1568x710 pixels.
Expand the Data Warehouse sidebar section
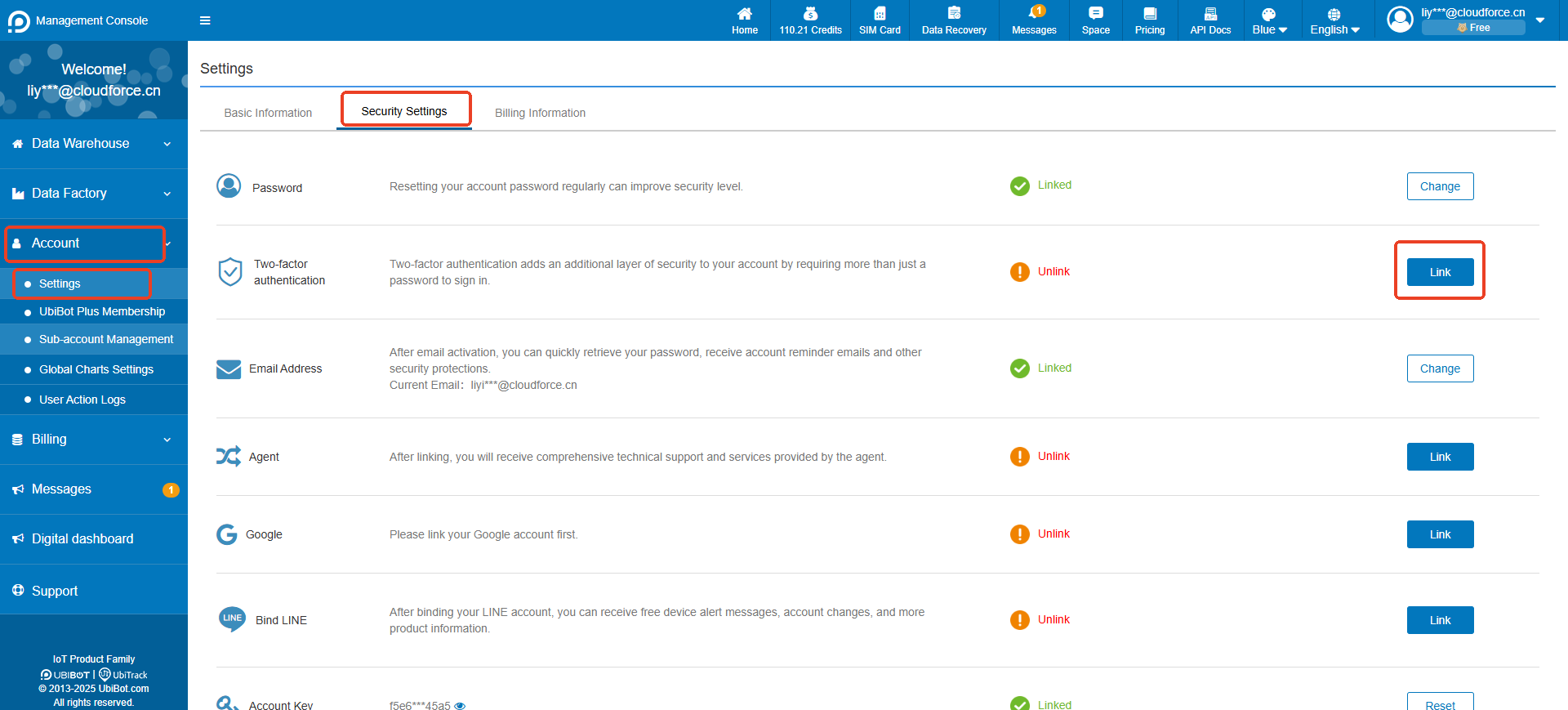pos(94,144)
